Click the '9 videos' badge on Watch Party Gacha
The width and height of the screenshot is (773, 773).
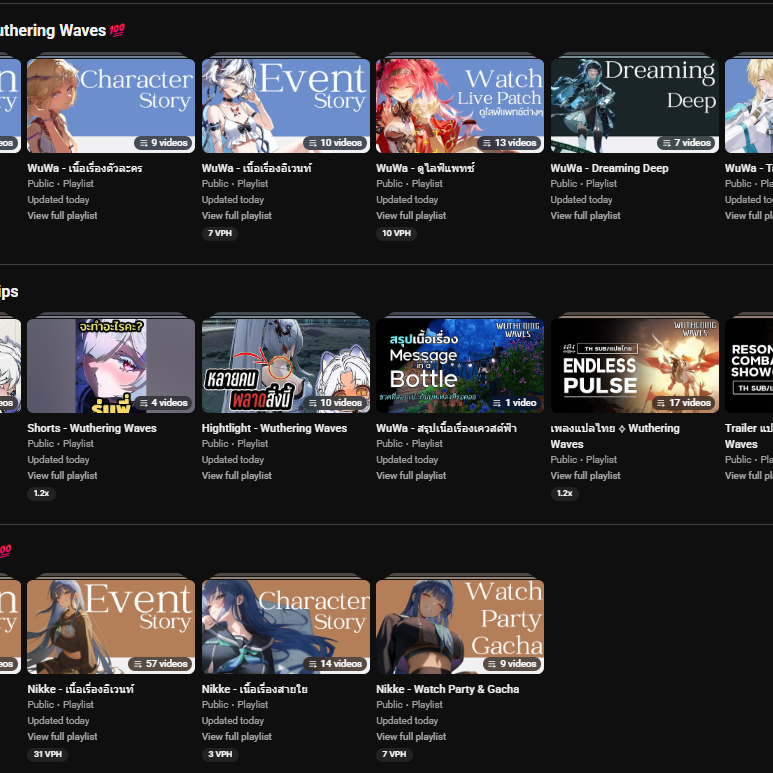pos(513,664)
